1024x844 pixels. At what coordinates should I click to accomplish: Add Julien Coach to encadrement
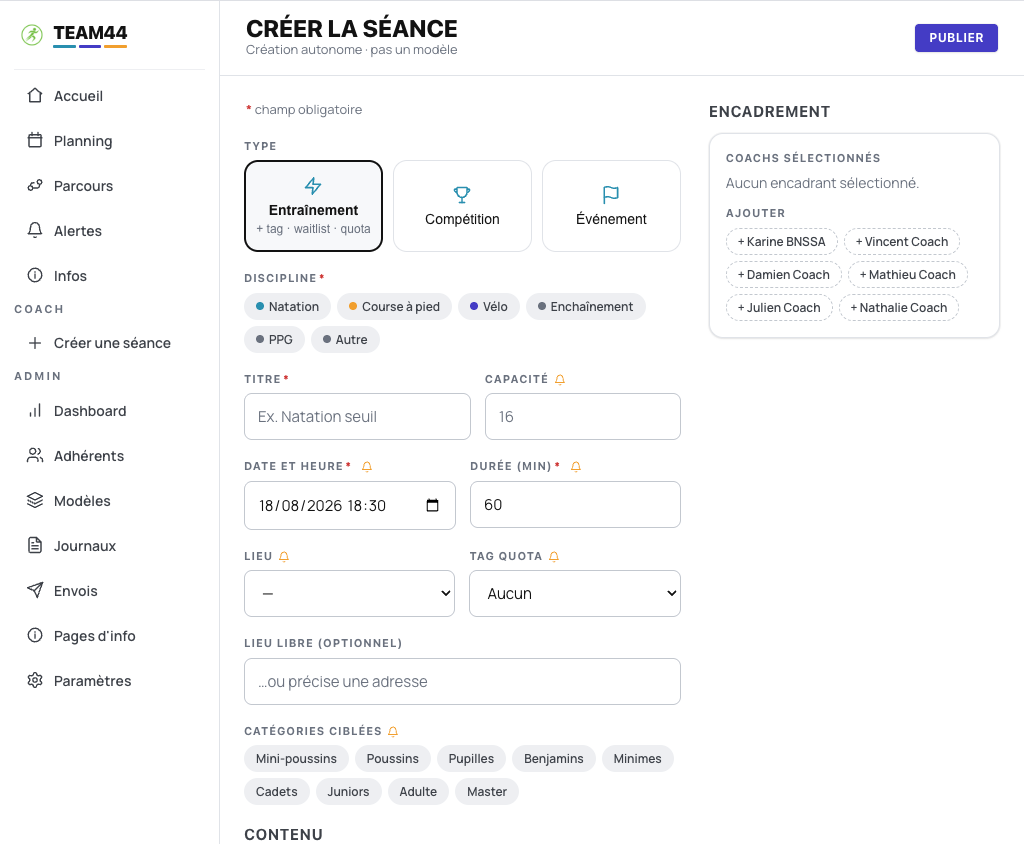779,308
